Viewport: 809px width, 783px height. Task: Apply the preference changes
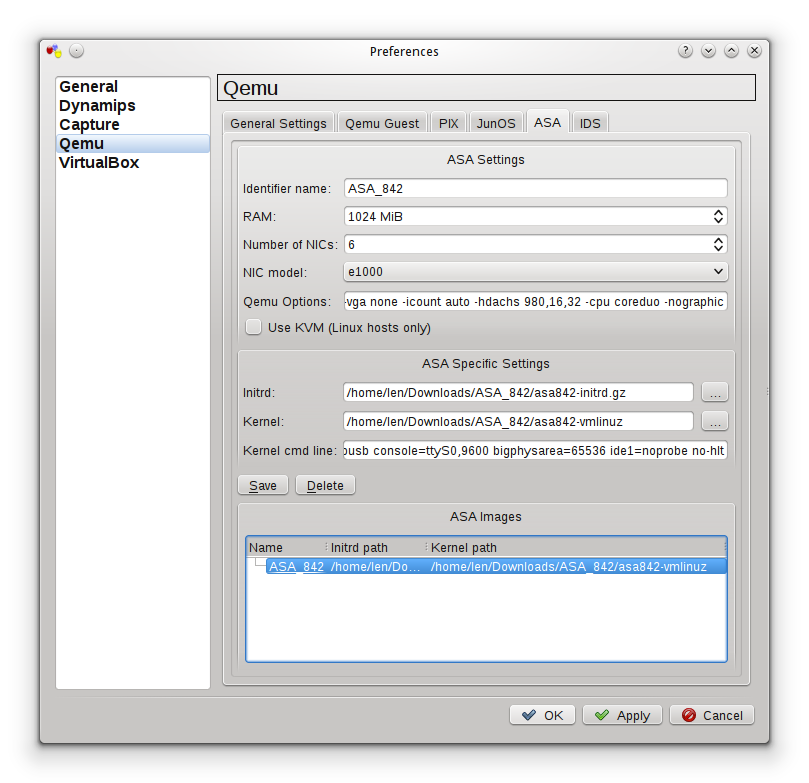pyautogui.click(x=622, y=715)
